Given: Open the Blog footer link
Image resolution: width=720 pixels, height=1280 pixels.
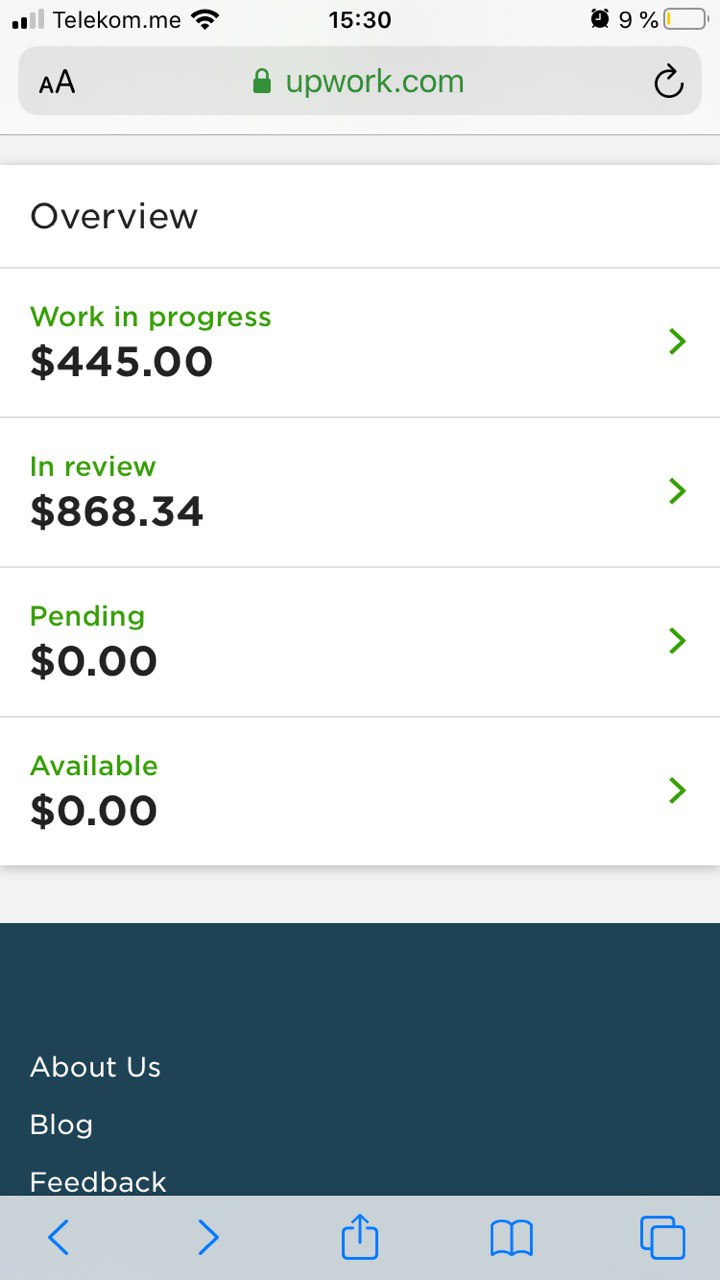Looking at the screenshot, I should 61,1125.
